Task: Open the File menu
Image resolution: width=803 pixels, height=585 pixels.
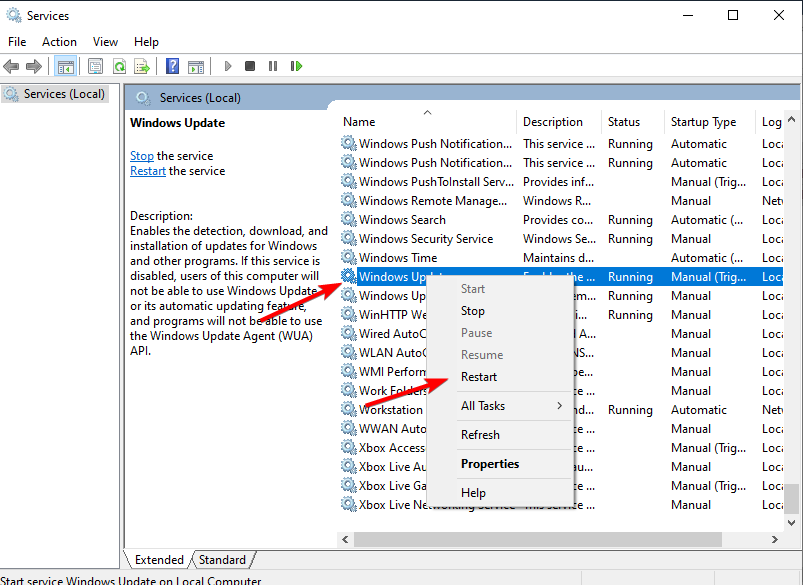Action: point(17,41)
